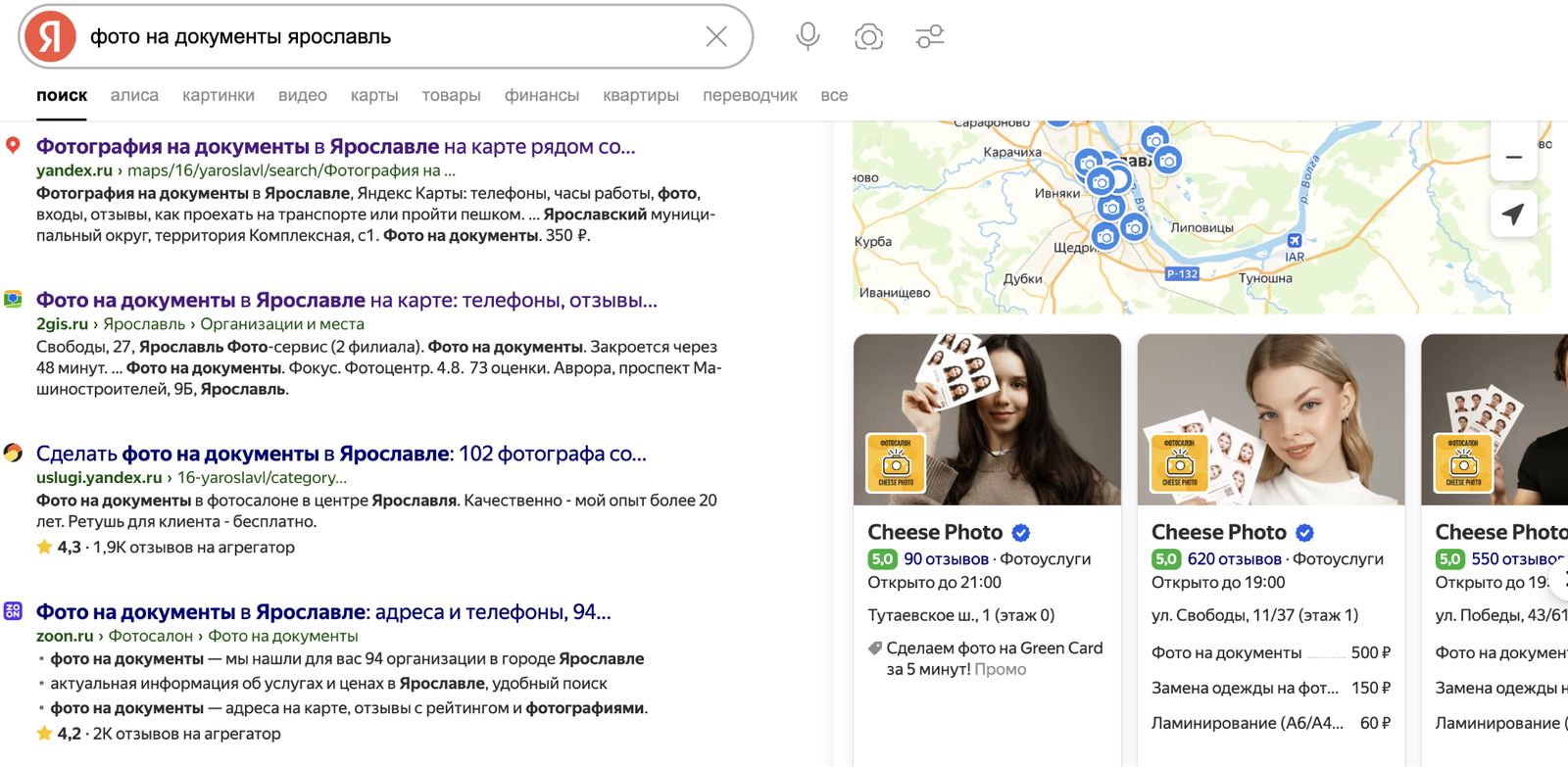Screen dimensions: 1568x767
Task: Click the address «ул. Свободы, 11/37 (этаж 1)»
Action: coord(1255,616)
